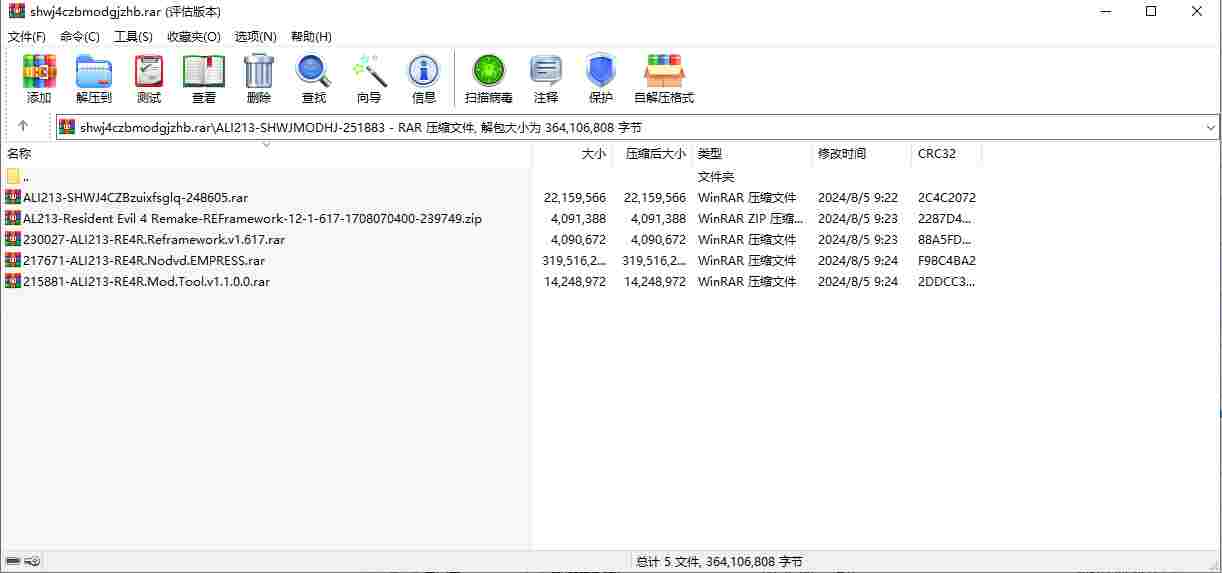
Task: Click the 文件夹 type cell
Action: coord(716,177)
